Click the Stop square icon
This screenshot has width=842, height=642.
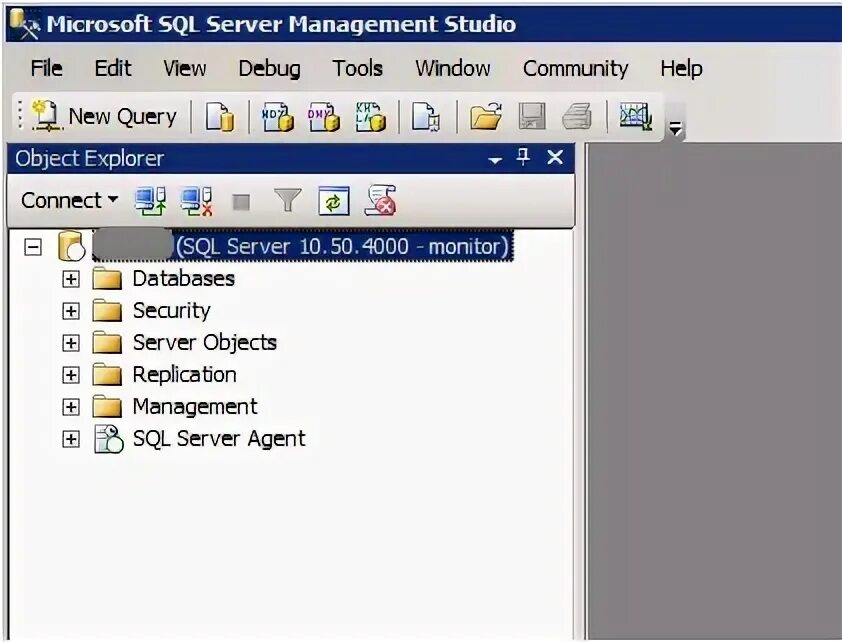coord(241,202)
